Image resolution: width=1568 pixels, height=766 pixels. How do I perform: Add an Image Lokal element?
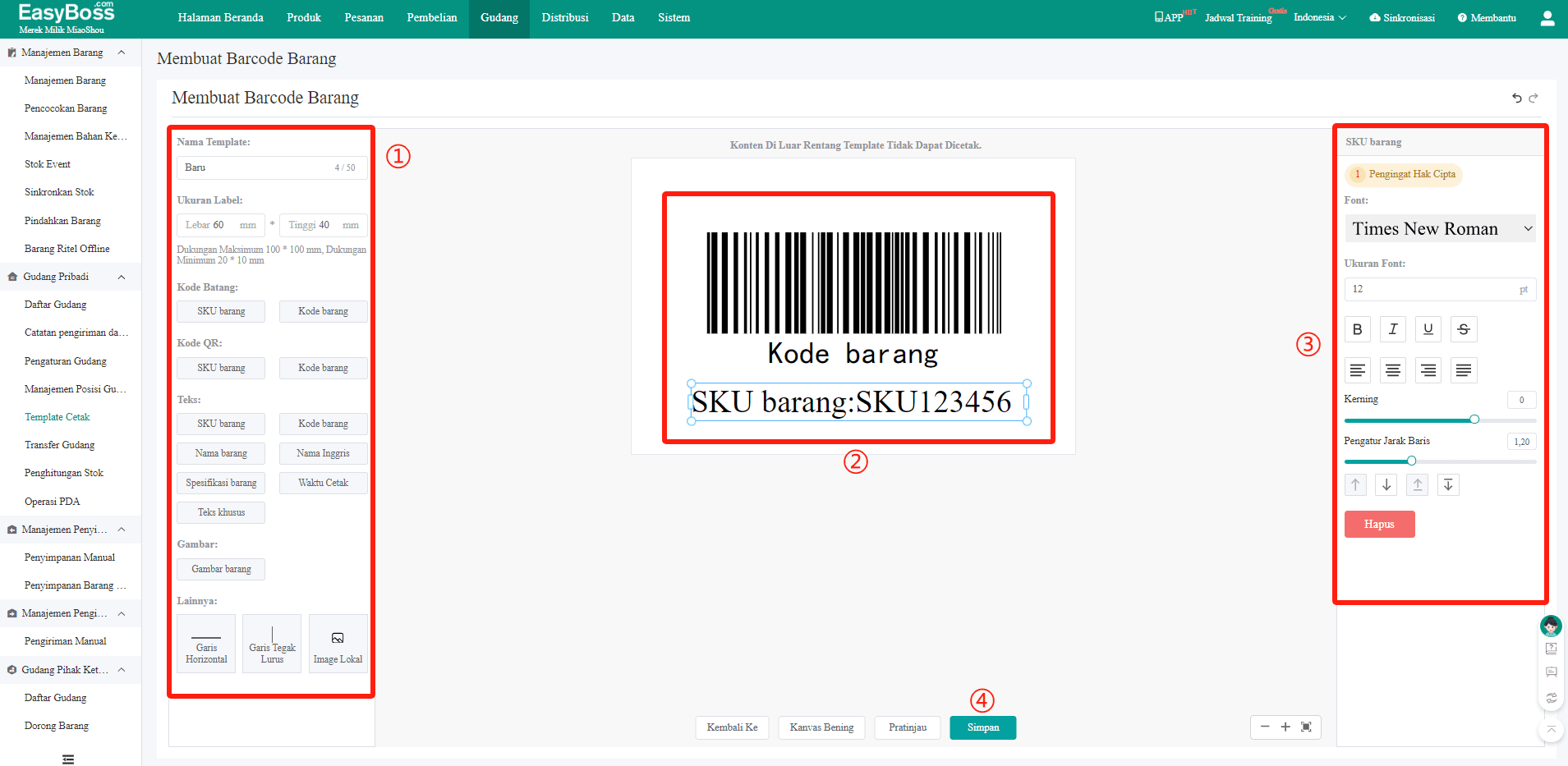click(338, 644)
